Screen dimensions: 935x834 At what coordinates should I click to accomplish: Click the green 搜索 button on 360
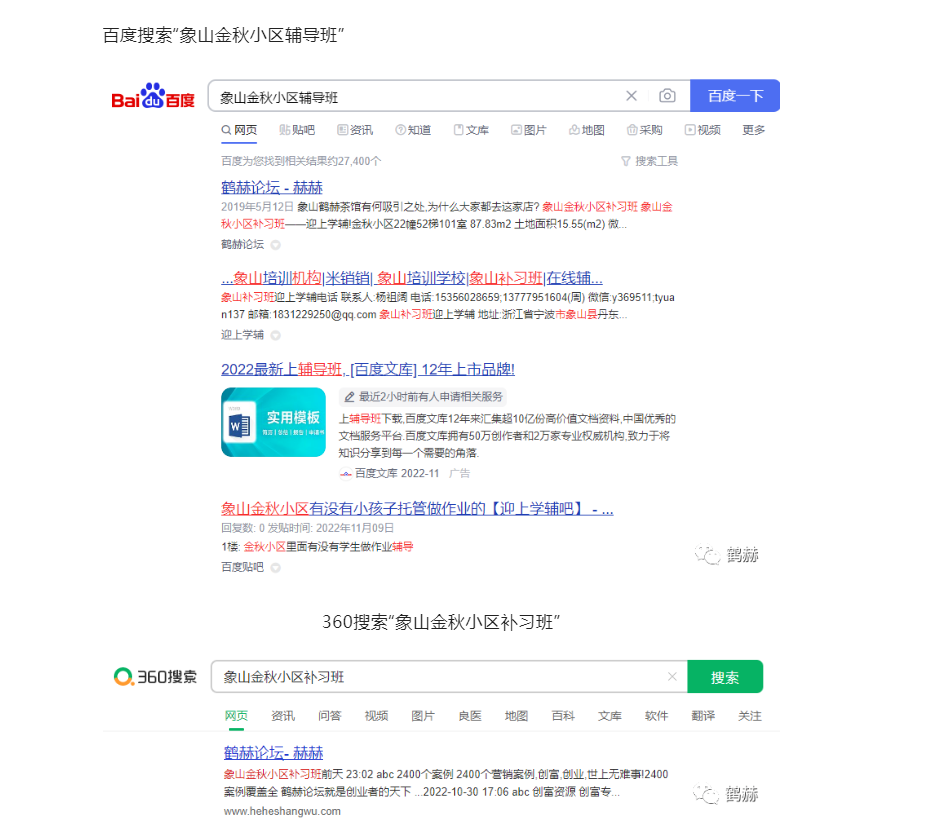(724, 676)
